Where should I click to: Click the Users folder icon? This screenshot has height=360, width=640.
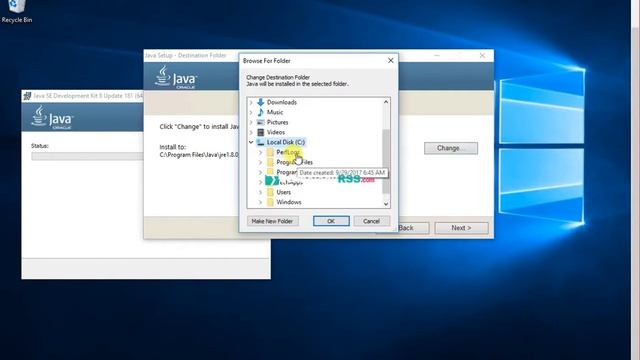pyautogui.click(x=270, y=192)
